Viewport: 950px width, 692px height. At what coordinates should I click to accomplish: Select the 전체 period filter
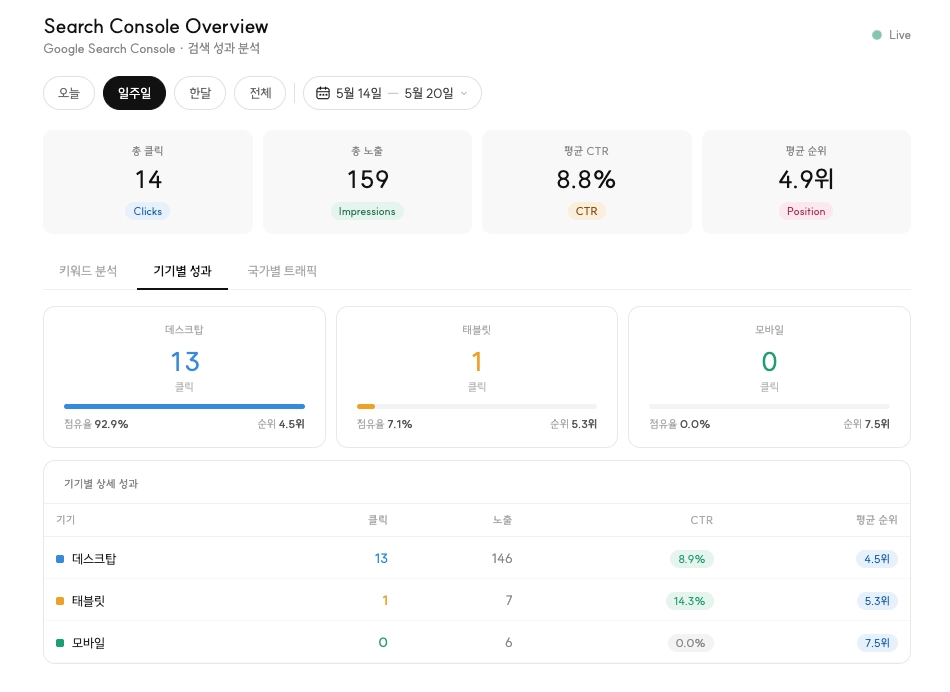click(260, 93)
